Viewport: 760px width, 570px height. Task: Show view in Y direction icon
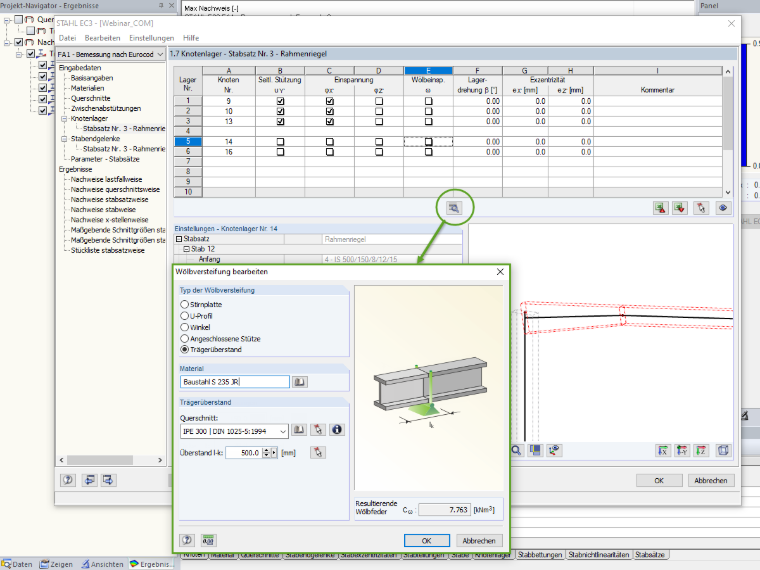pos(682,451)
